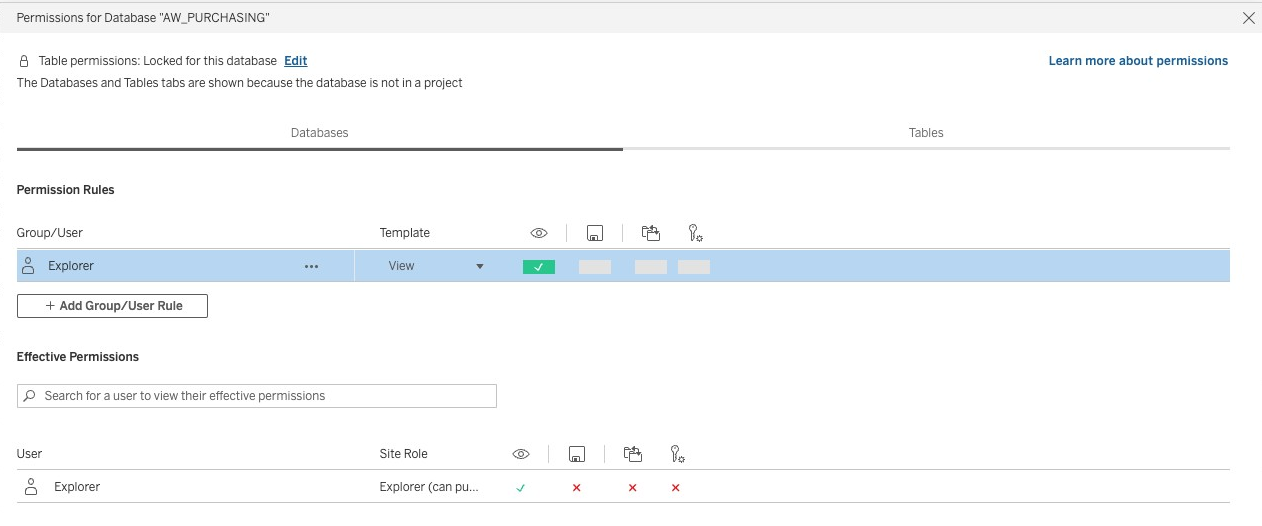Open the Template dropdown showing View
Screen dimensions: 1262x526
pos(436,267)
